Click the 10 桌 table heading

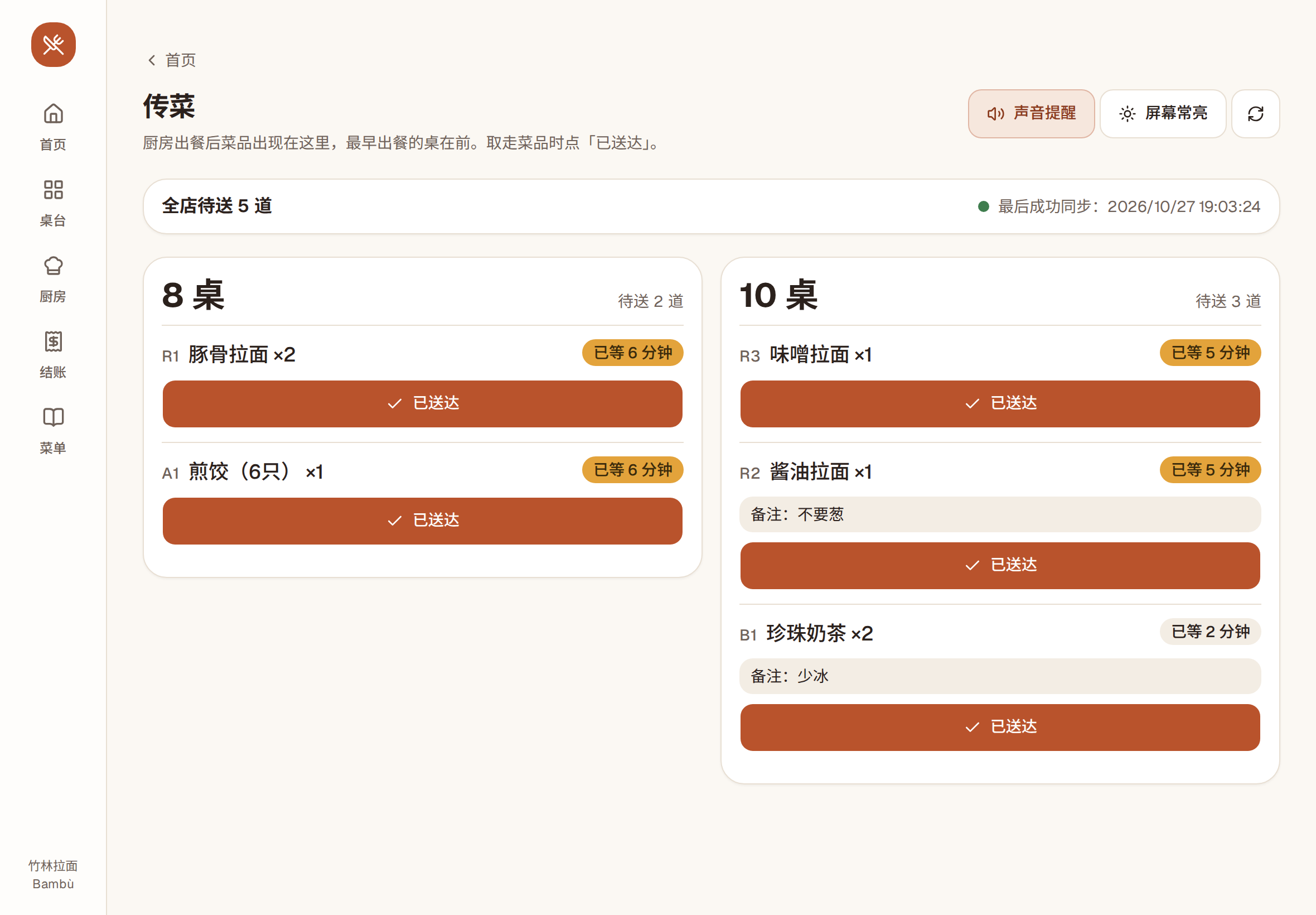pyautogui.click(x=778, y=296)
